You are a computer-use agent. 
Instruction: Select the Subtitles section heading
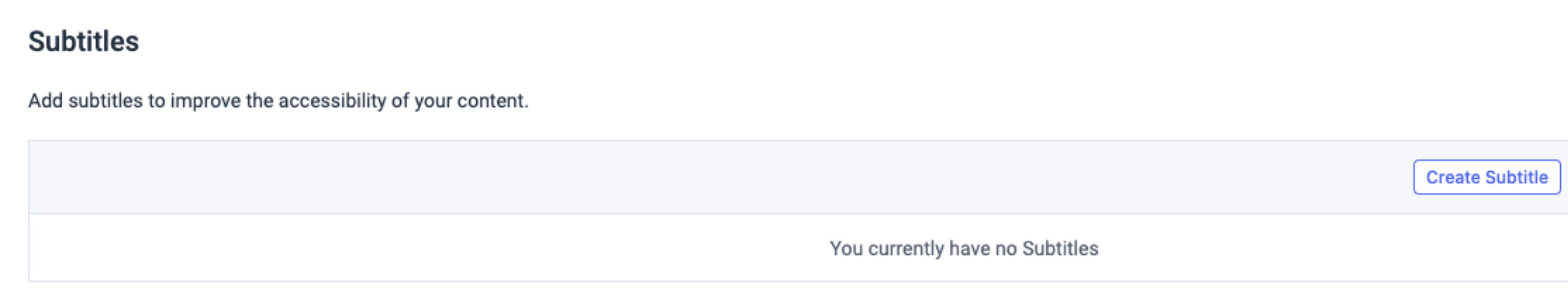pos(83,41)
